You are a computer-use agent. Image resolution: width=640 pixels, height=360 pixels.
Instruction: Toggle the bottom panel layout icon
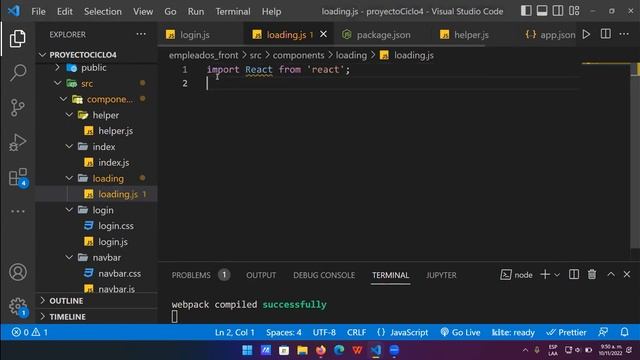click(542, 11)
